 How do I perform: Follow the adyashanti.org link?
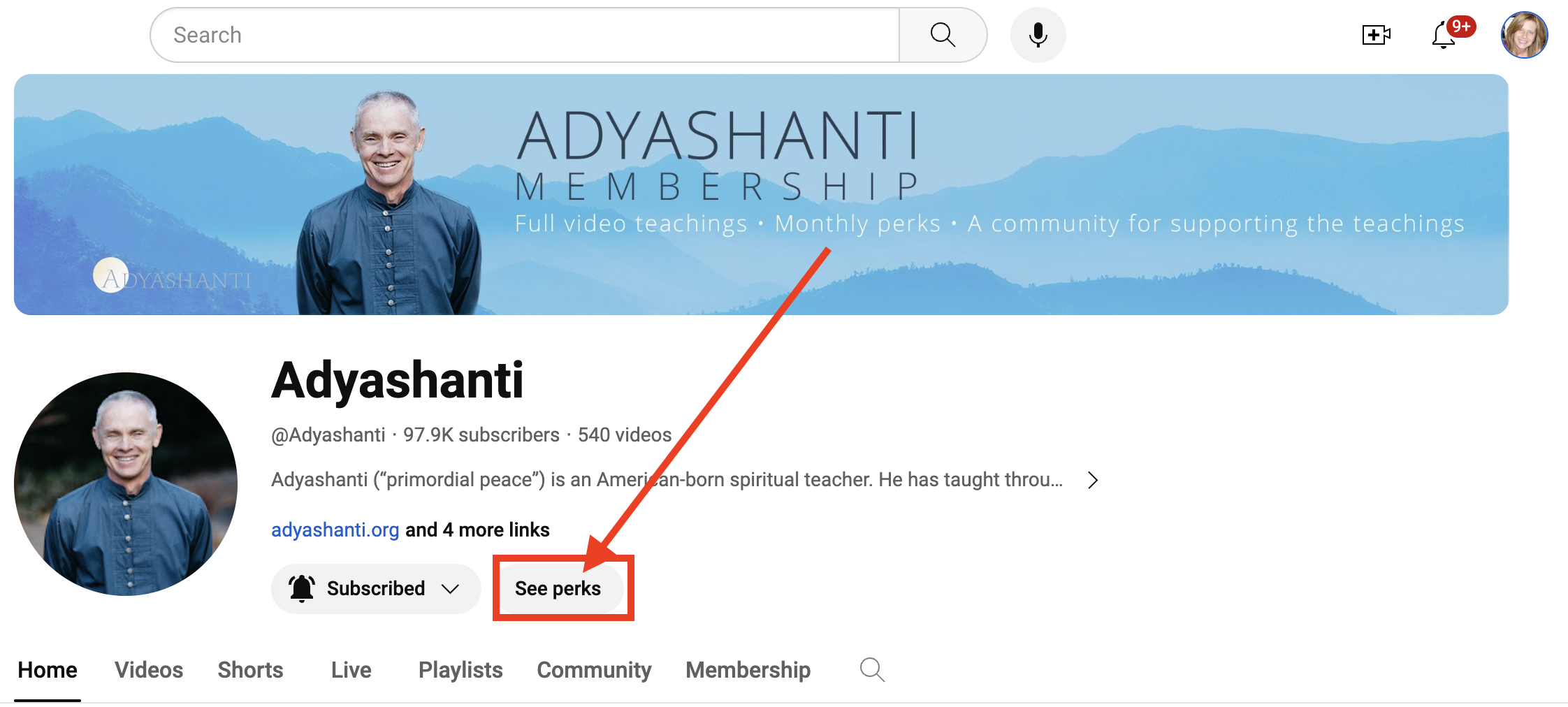coord(335,530)
